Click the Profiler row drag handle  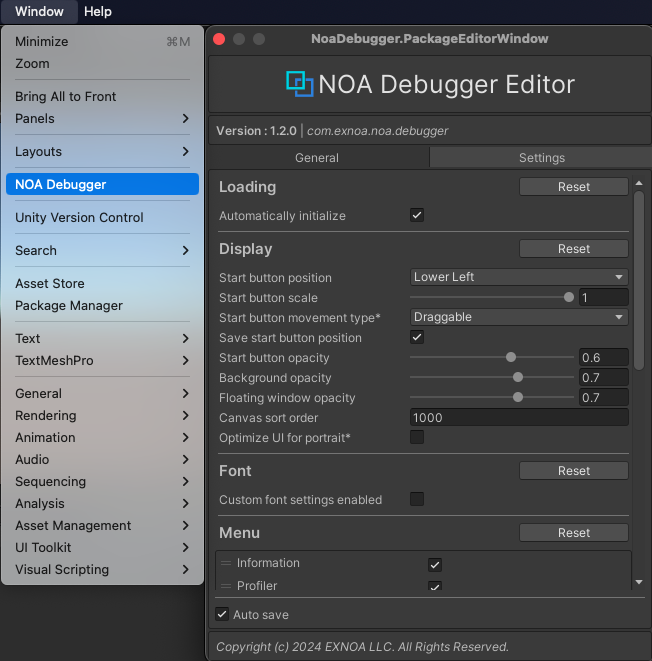point(226,586)
